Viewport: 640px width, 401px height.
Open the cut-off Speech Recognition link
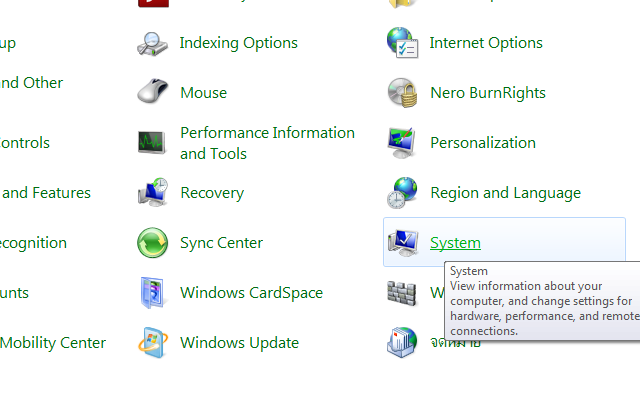[33, 243]
